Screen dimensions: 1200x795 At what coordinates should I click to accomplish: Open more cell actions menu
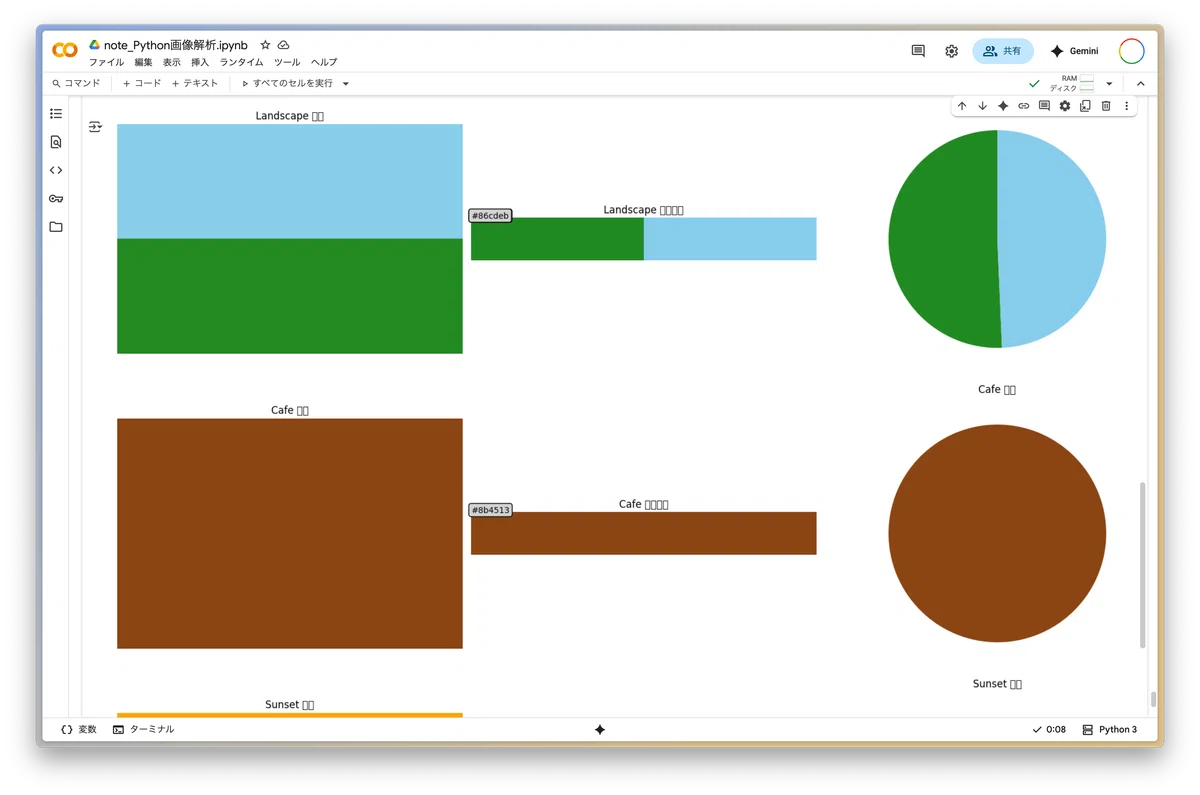[1126, 106]
